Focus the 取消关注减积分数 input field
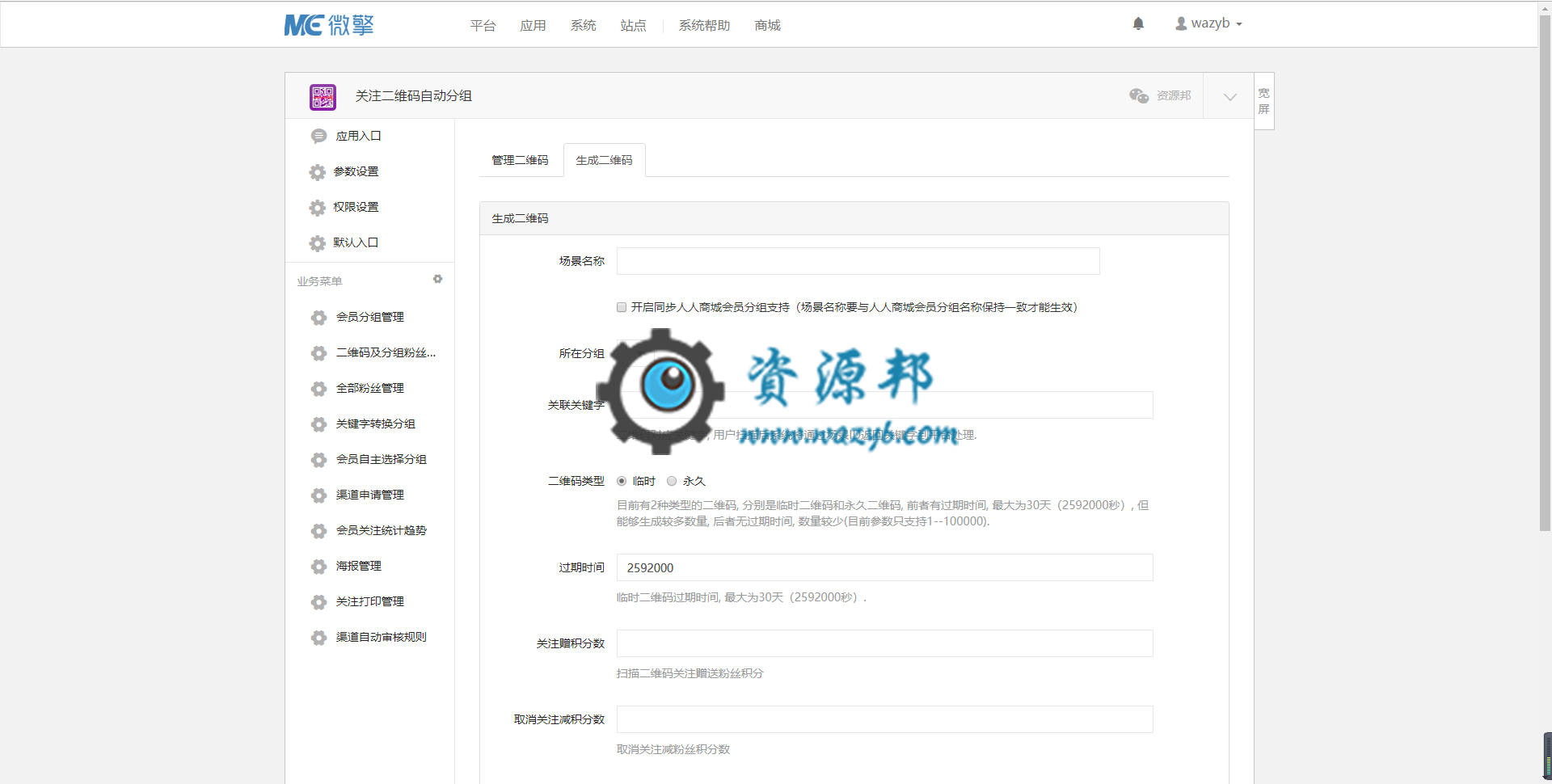 click(x=884, y=719)
